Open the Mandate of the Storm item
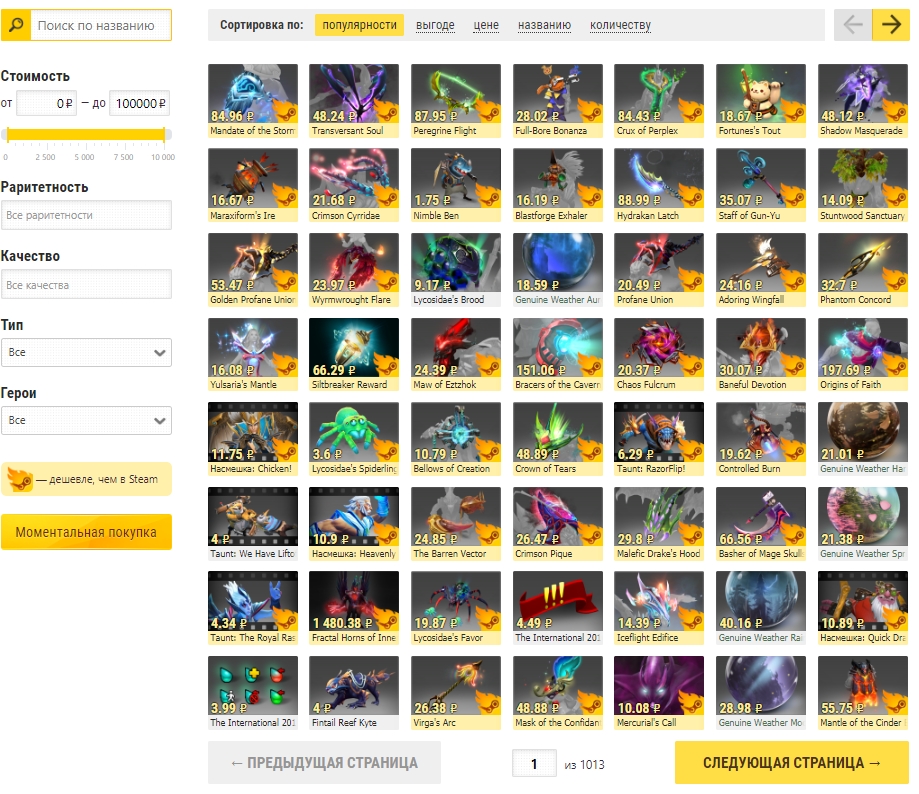Image resolution: width=919 pixels, height=794 pixels. (253, 101)
